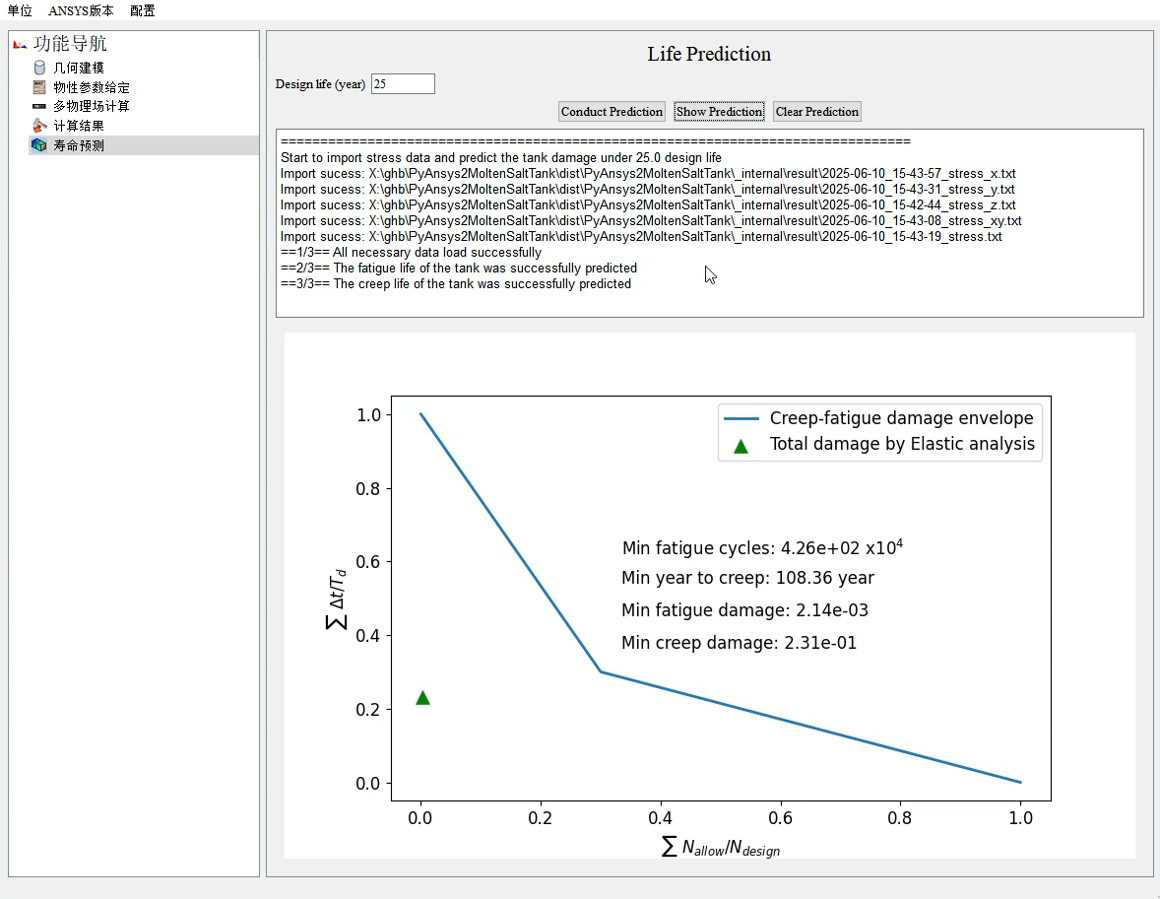
Task: Open the ANSYS版本 menu
Action: pyautogui.click(x=81, y=10)
